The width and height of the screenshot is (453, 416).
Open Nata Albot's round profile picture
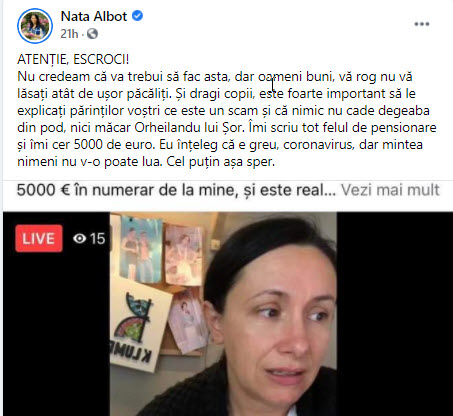pos(35,26)
